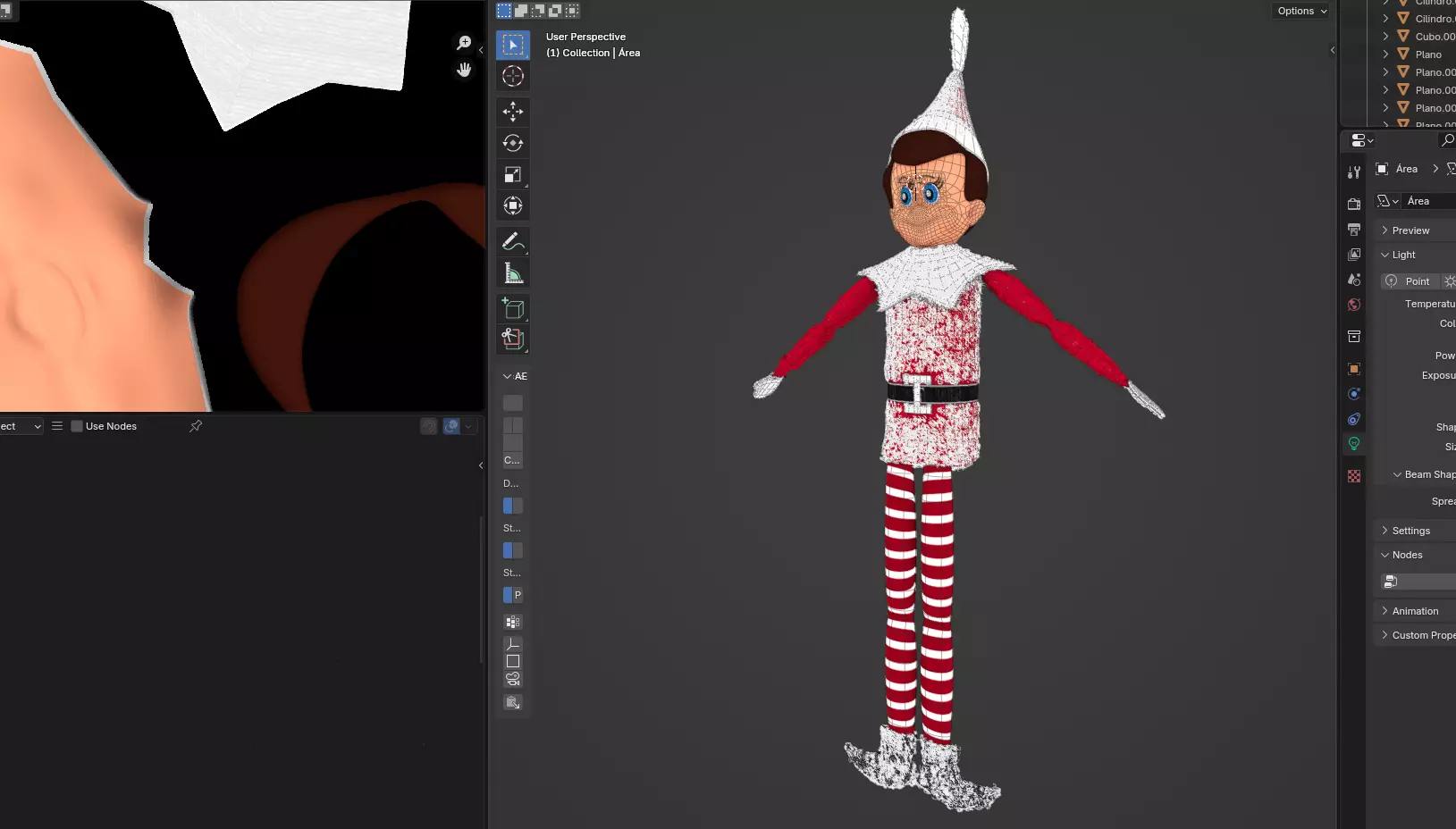
Task: Open the shader type dropdown ending 'ect'
Action: pyautogui.click(x=21, y=426)
